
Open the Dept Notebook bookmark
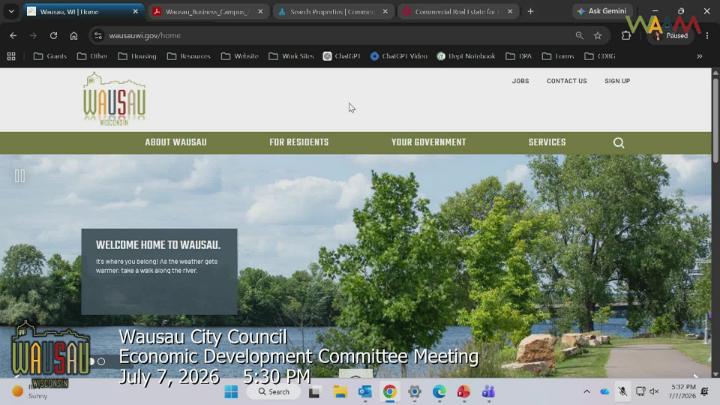[x=466, y=56]
